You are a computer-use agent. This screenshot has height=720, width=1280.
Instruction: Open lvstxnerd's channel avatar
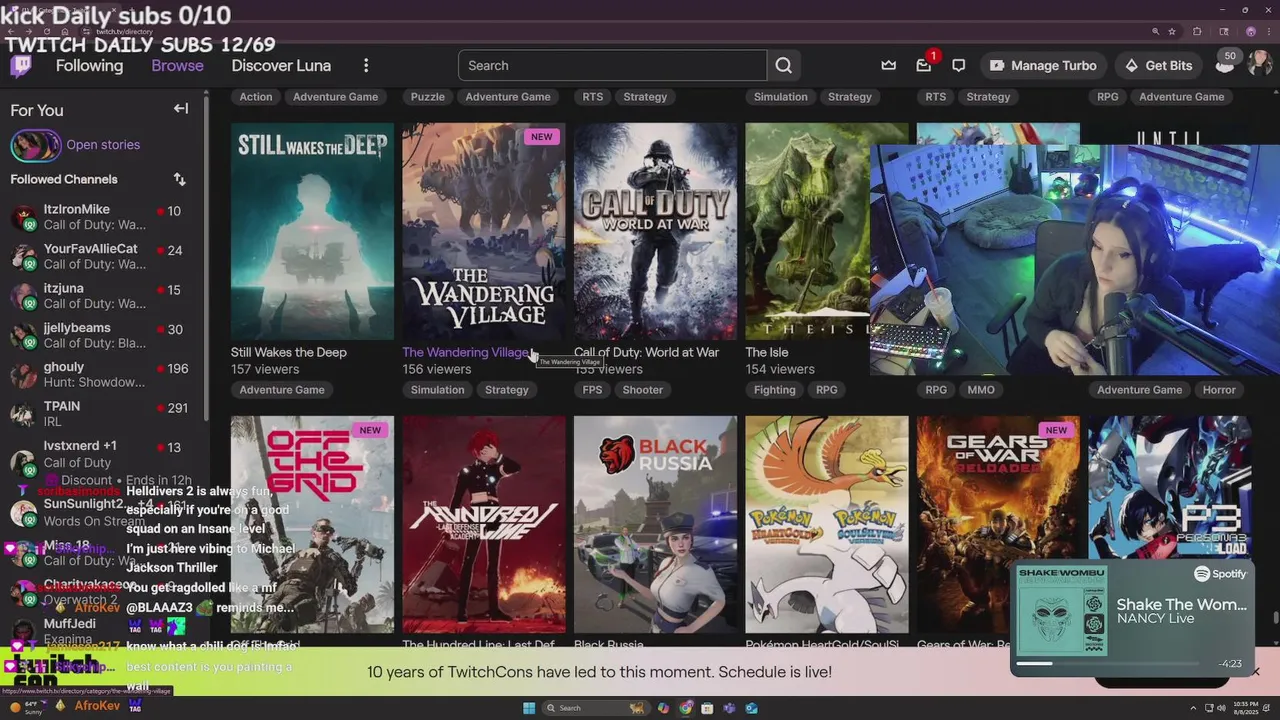24,462
